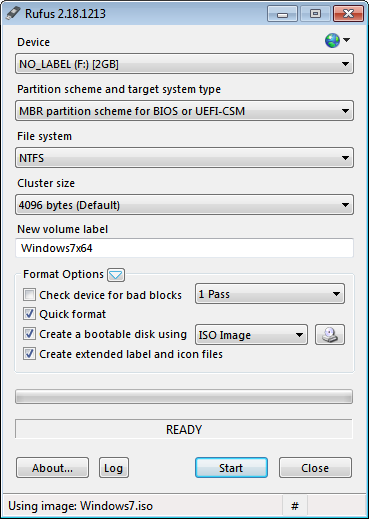Screen dimensions: 369x519
Task: Maximize the Rufus window
Action: [315, 14]
